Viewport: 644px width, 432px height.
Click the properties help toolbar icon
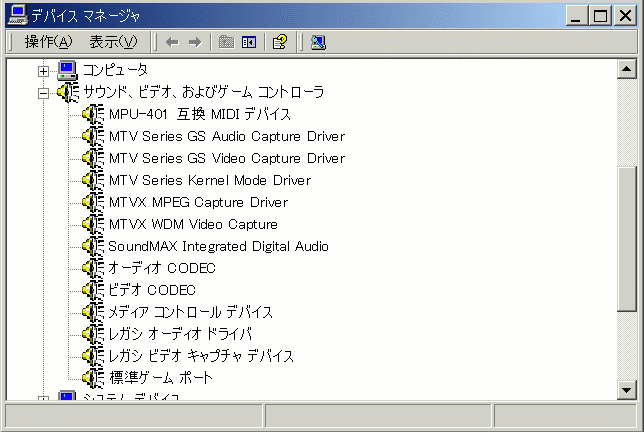(280, 42)
